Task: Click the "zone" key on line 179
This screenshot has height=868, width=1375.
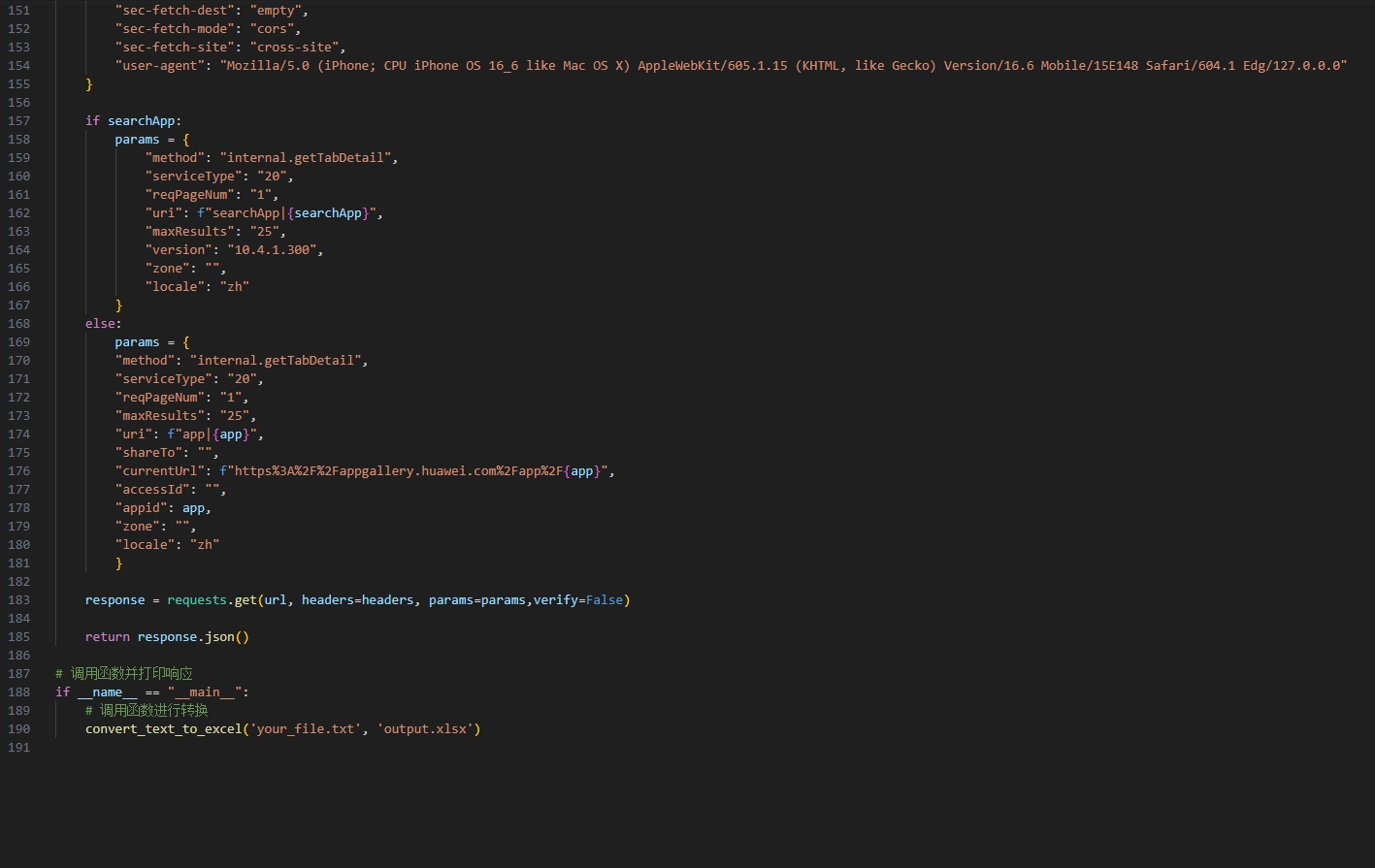Action: [137, 527]
